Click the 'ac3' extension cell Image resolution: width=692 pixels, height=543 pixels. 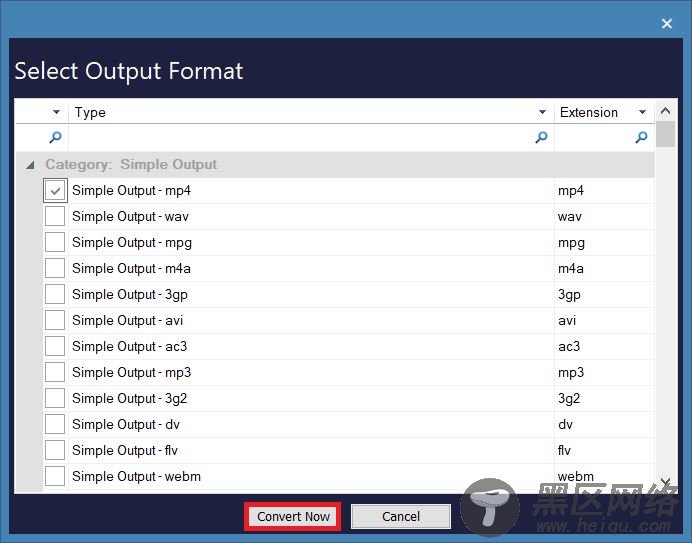tap(604, 347)
